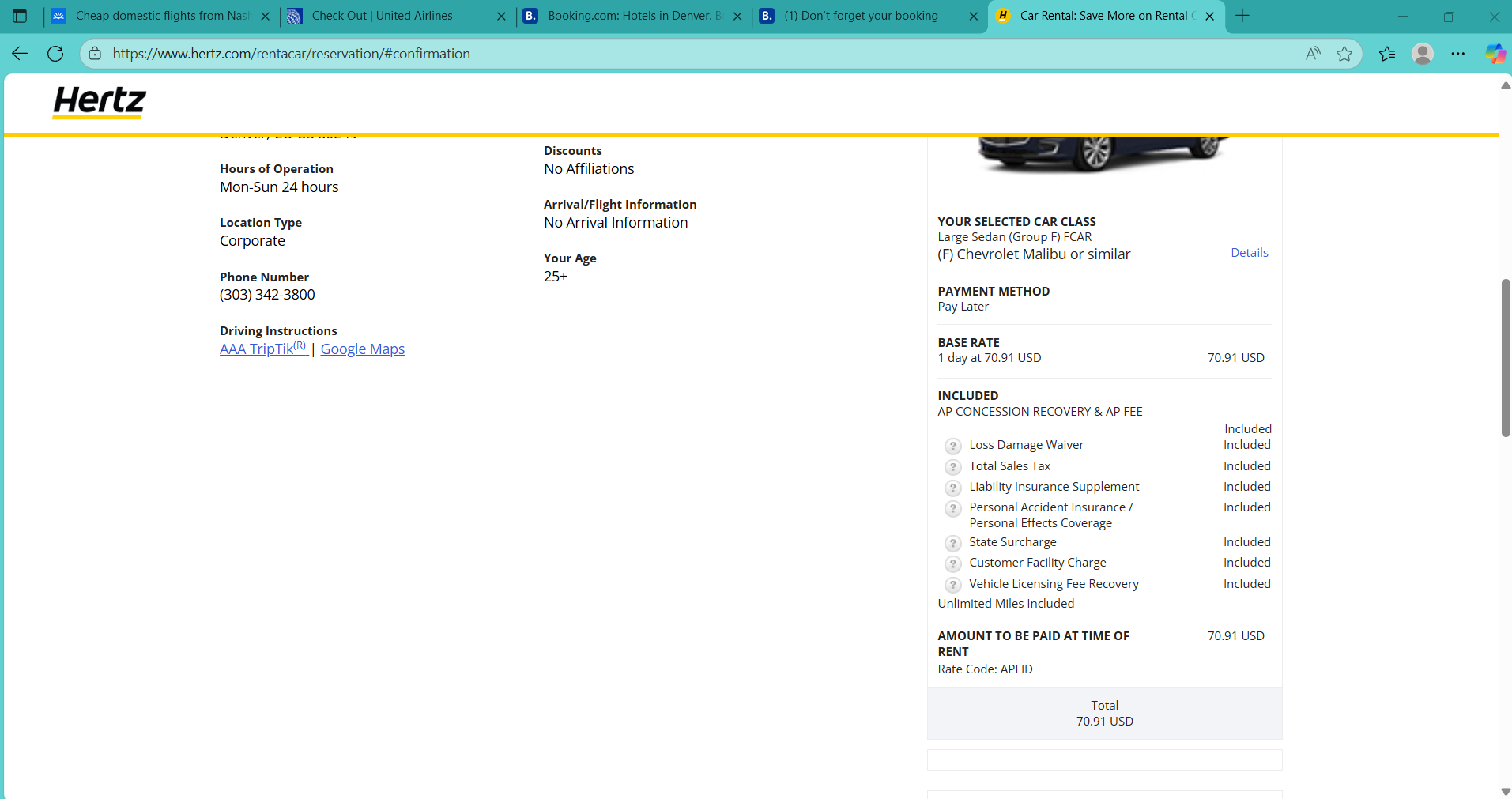Close the Cheap domestic flights tab

pyautogui.click(x=265, y=16)
